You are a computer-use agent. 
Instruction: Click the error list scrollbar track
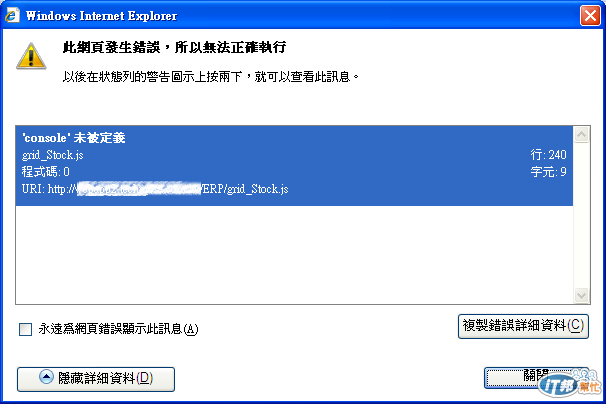tap(581, 215)
